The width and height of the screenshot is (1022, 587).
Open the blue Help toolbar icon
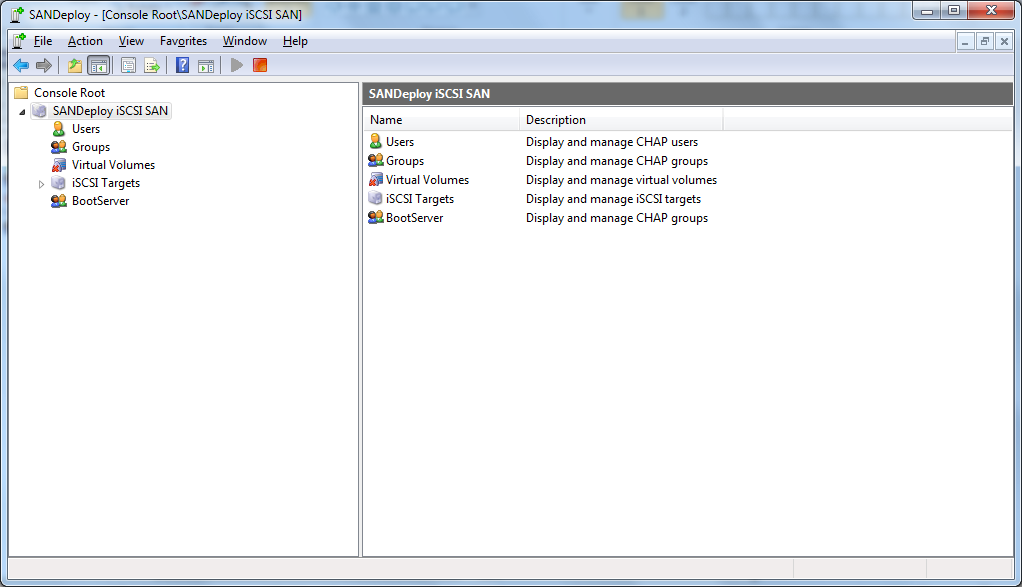click(x=182, y=65)
